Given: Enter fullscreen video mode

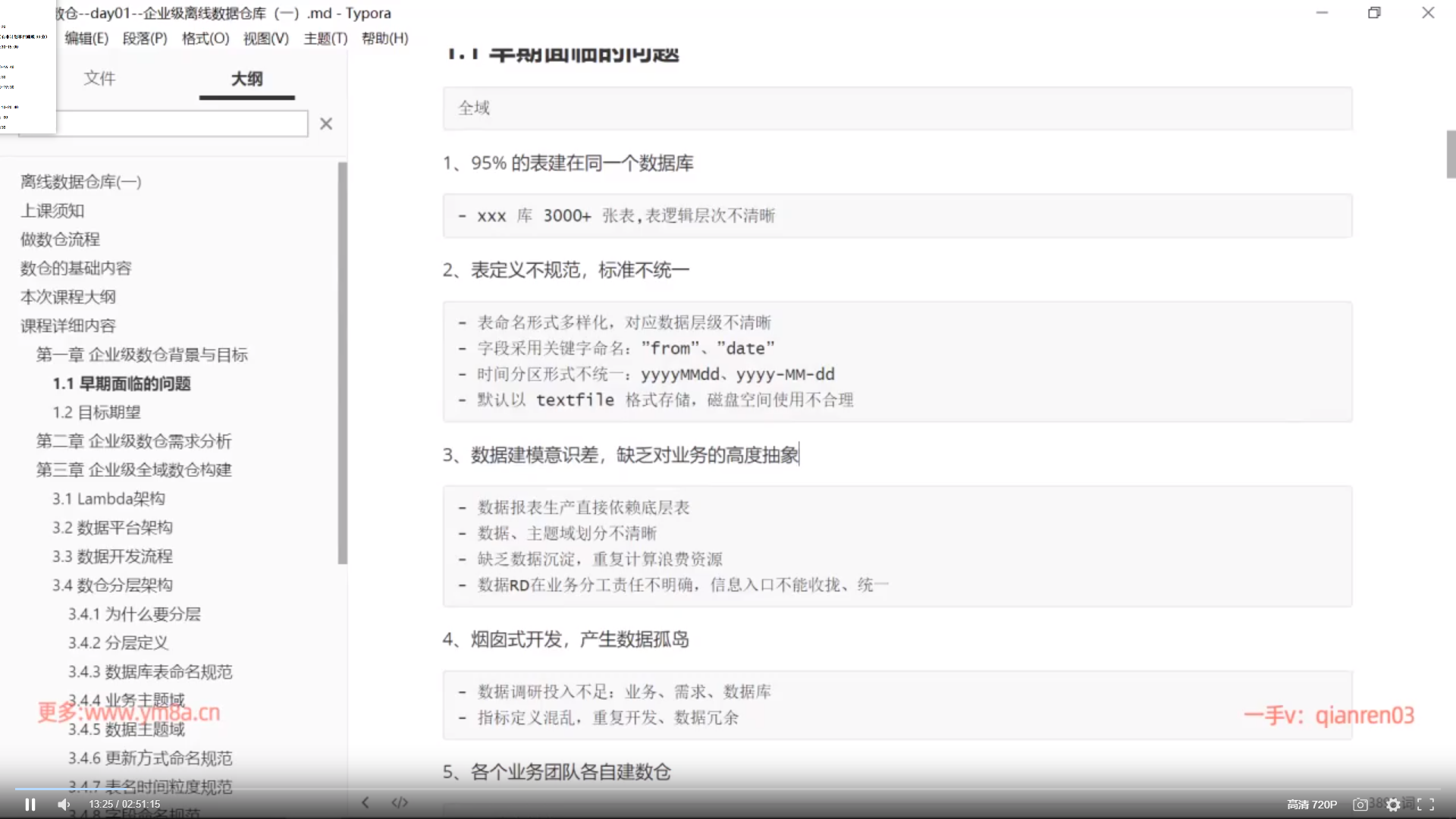Looking at the screenshot, I should [x=1426, y=805].
